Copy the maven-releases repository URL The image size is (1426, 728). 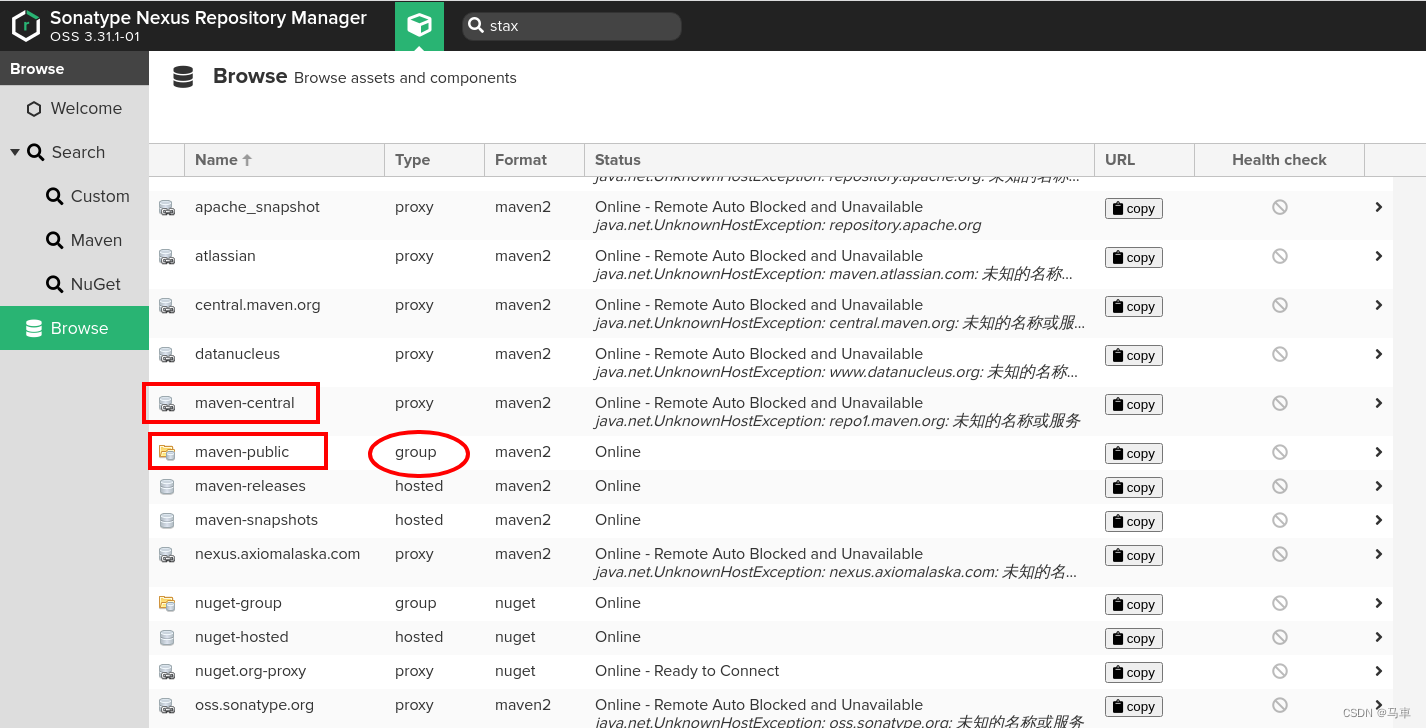pos(1133,487)
